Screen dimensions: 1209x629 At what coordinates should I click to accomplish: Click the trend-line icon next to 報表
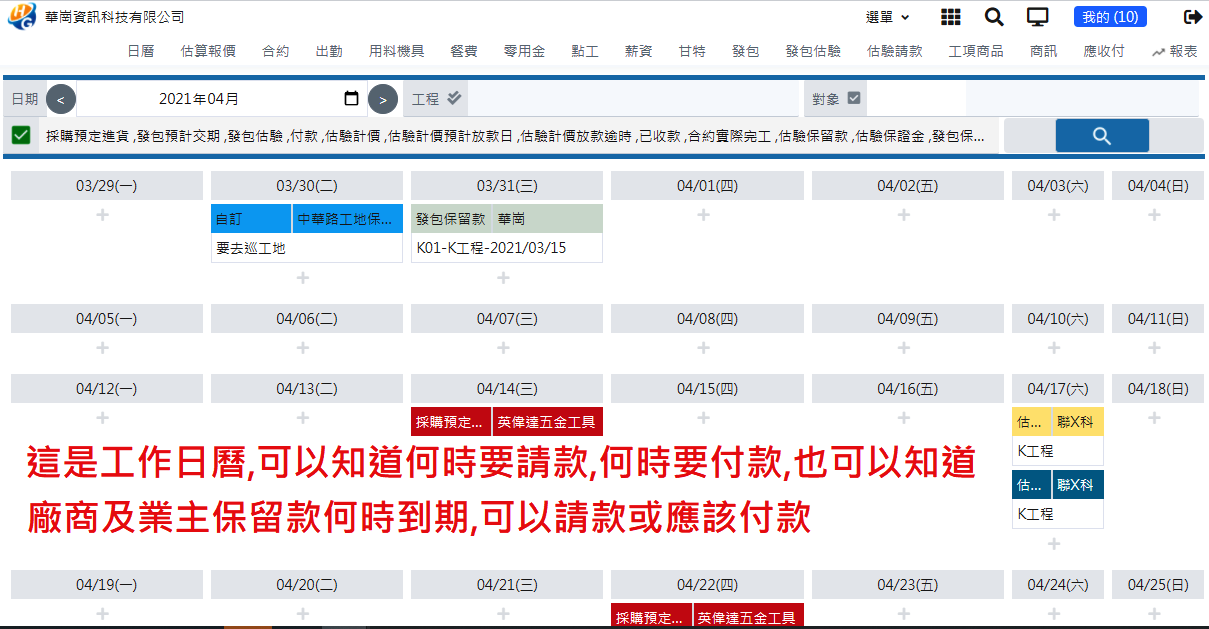pyautogui.click(x=1157, y=51)
